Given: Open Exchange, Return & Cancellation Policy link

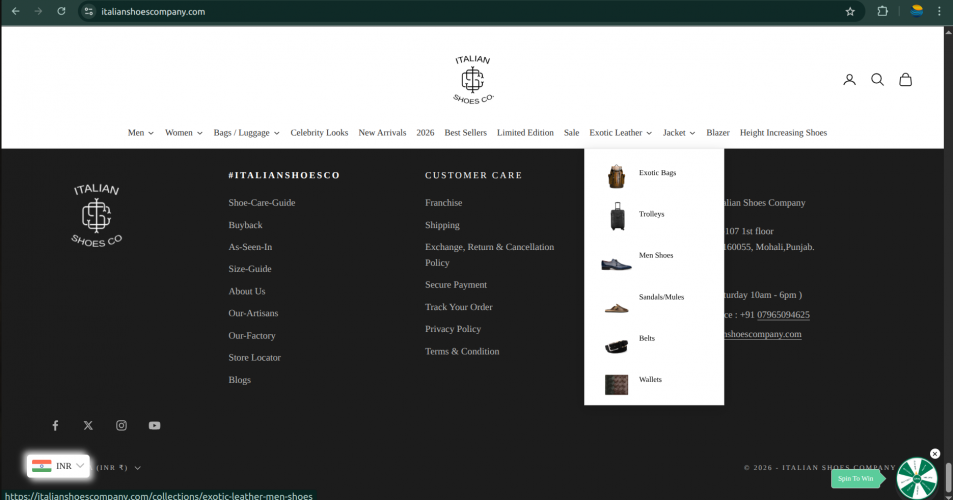Looking at the screenshot, I should 489,255.
